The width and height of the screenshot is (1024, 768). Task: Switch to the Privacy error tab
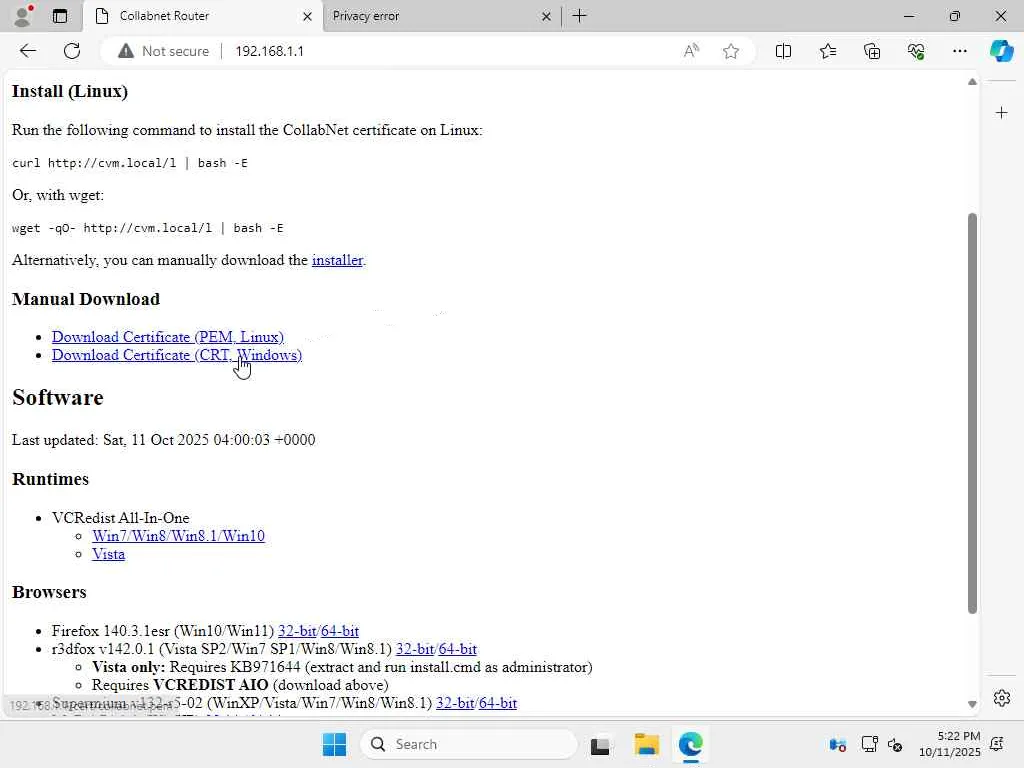441,16
